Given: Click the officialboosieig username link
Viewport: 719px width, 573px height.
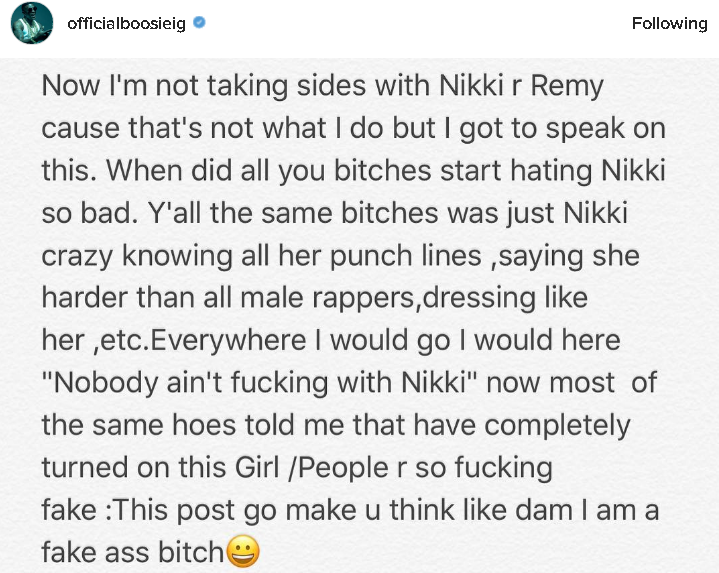Looking at the screenshot, I should tap(127, 23).
